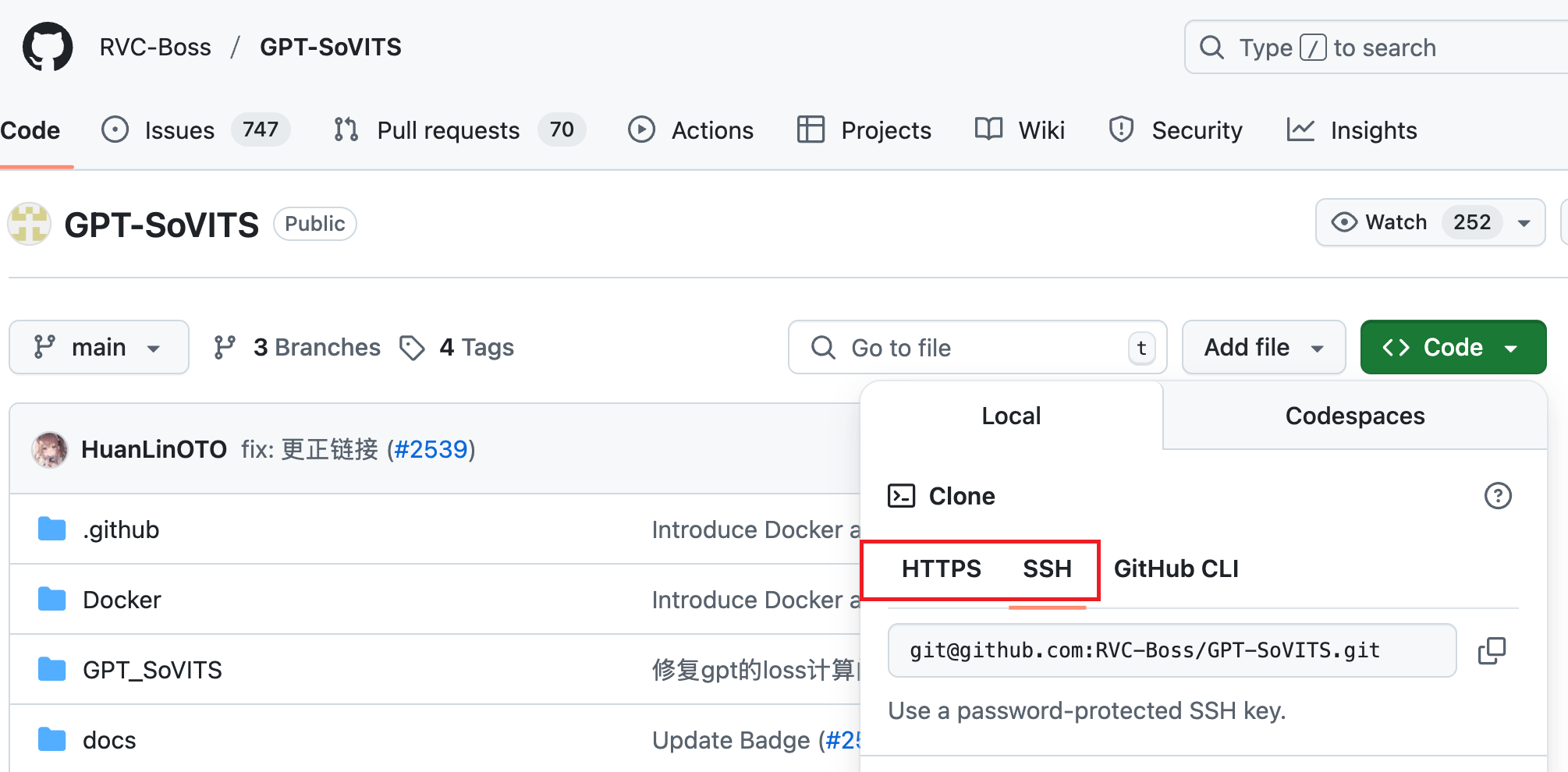Open the Actions tab
Viewport: 1568px width, 772px height.
[690, 129]
